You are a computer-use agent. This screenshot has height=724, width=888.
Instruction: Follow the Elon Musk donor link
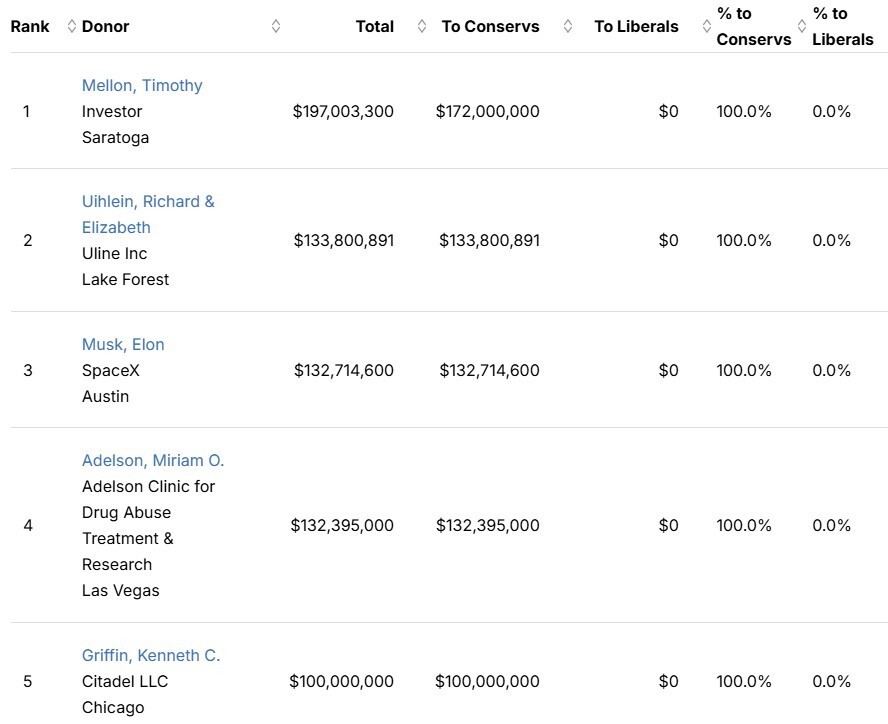[123, 345]
